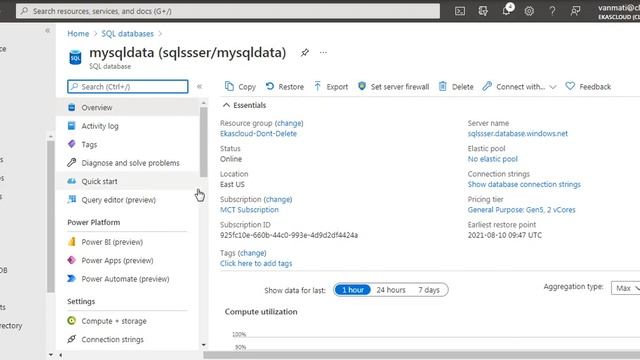640x360 pixels.
Task: Change the resource group link
Action: [289, 123]
